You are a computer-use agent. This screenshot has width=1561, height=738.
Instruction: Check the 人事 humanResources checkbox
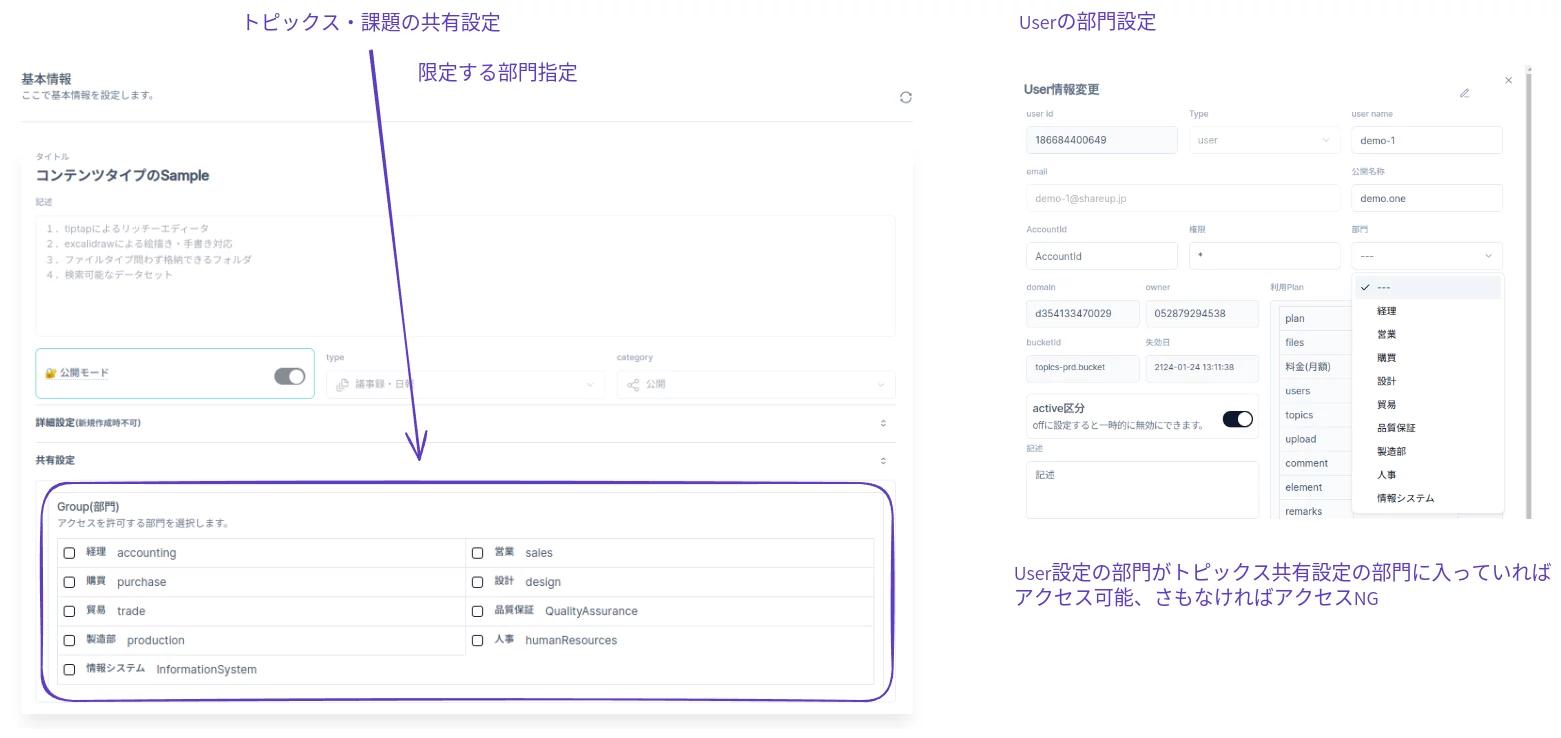[477, 640]
